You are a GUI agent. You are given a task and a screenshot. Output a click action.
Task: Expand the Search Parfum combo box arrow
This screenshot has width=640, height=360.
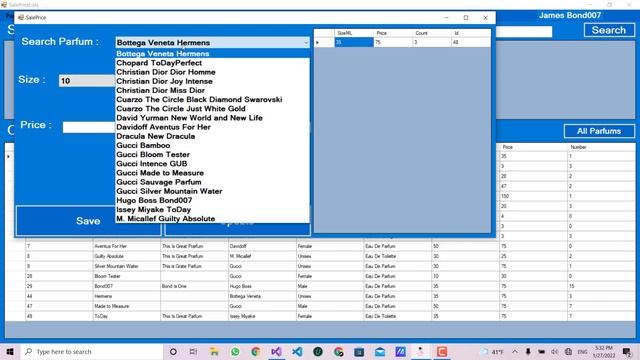[306, 42]
